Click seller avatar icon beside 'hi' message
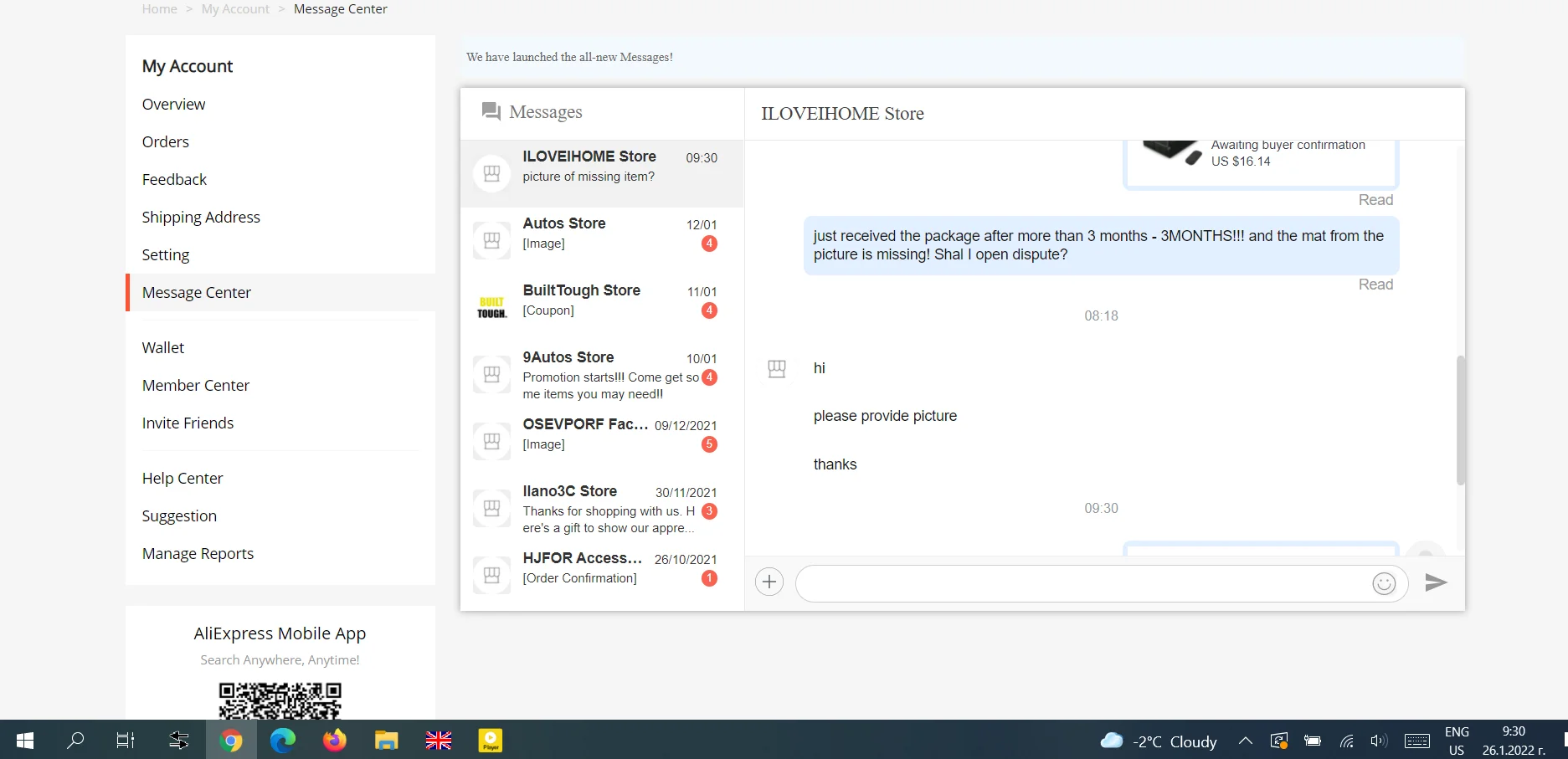Viewport: 1568px width, 759px height. click(777, 369)
